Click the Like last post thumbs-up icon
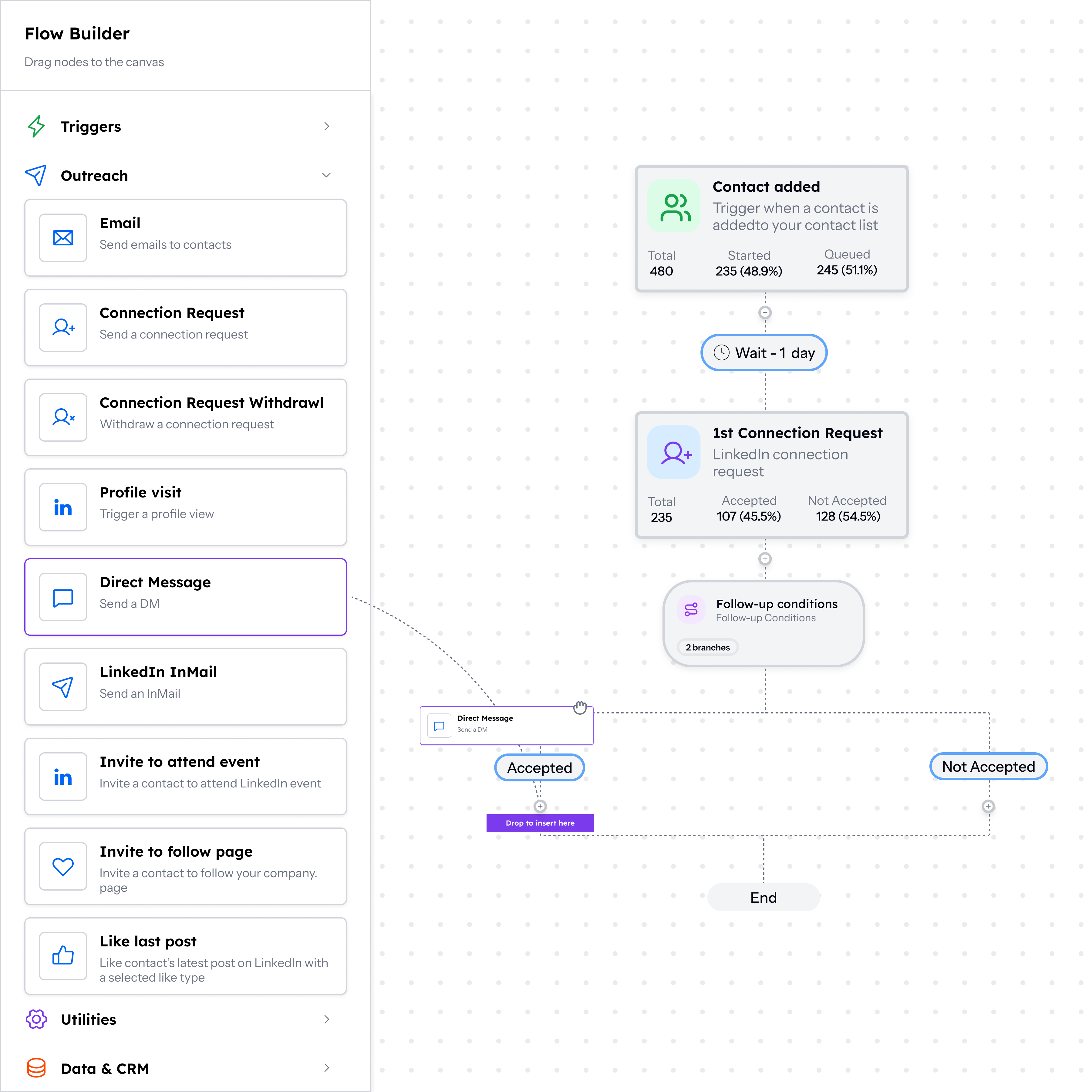The image size is (1092, 1092). pyautogui.click(x=63, y=956)
